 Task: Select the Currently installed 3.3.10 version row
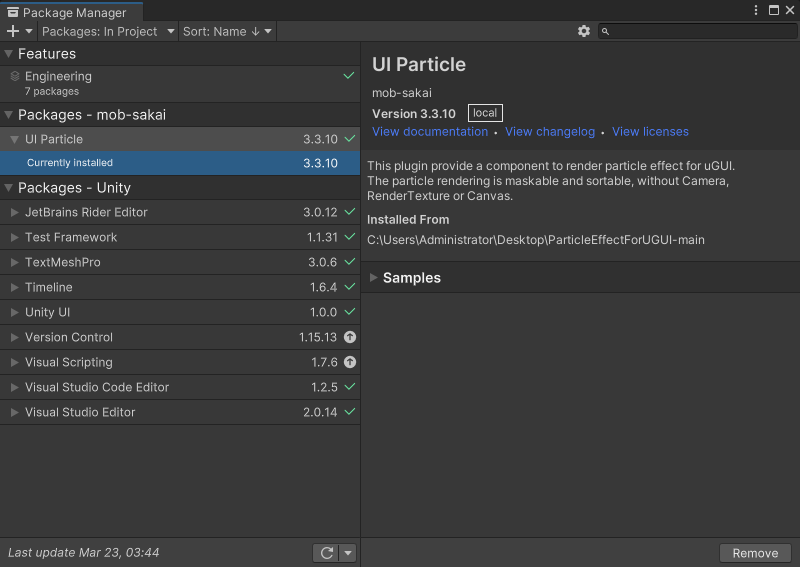(x=180, y=163)
